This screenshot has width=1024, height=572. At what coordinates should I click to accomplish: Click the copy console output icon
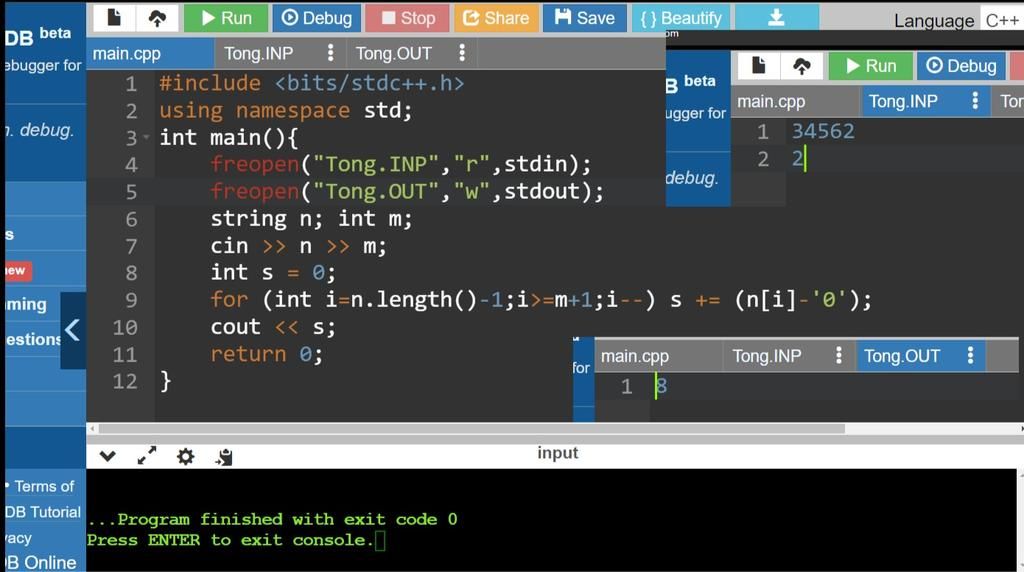click(224, 457)
